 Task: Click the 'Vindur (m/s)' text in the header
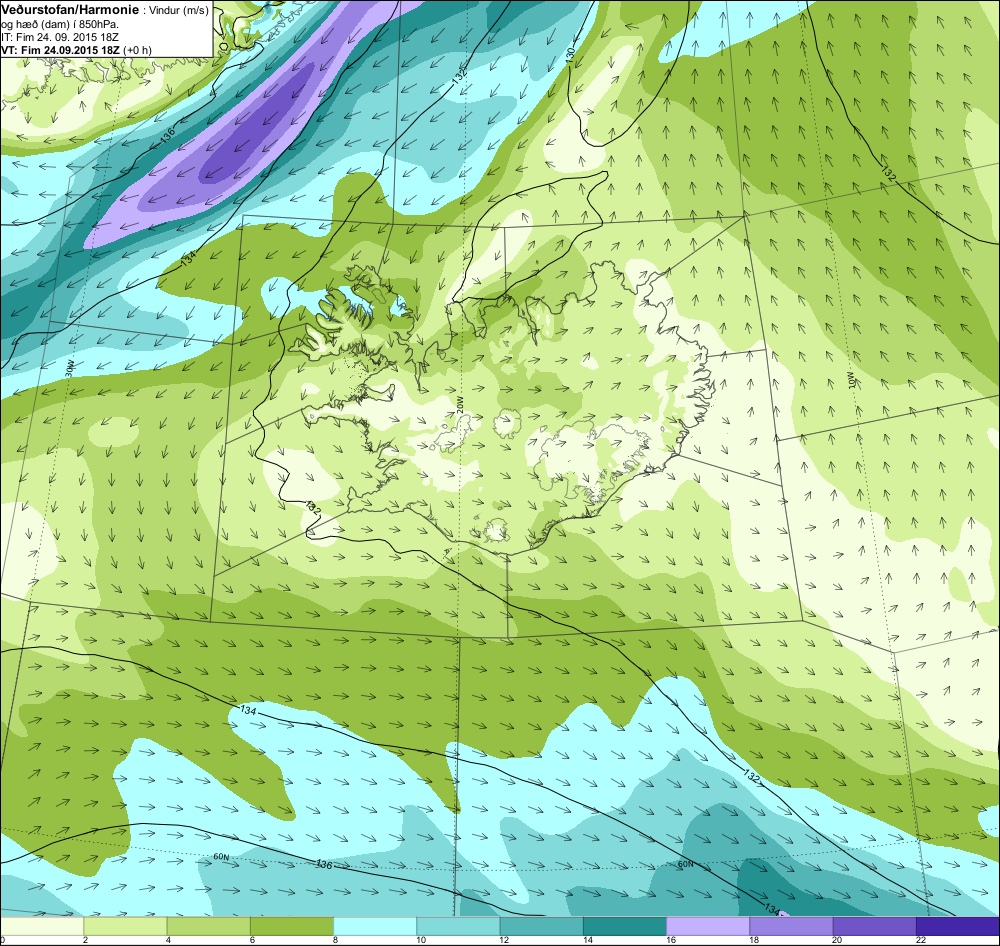[178, 11]
